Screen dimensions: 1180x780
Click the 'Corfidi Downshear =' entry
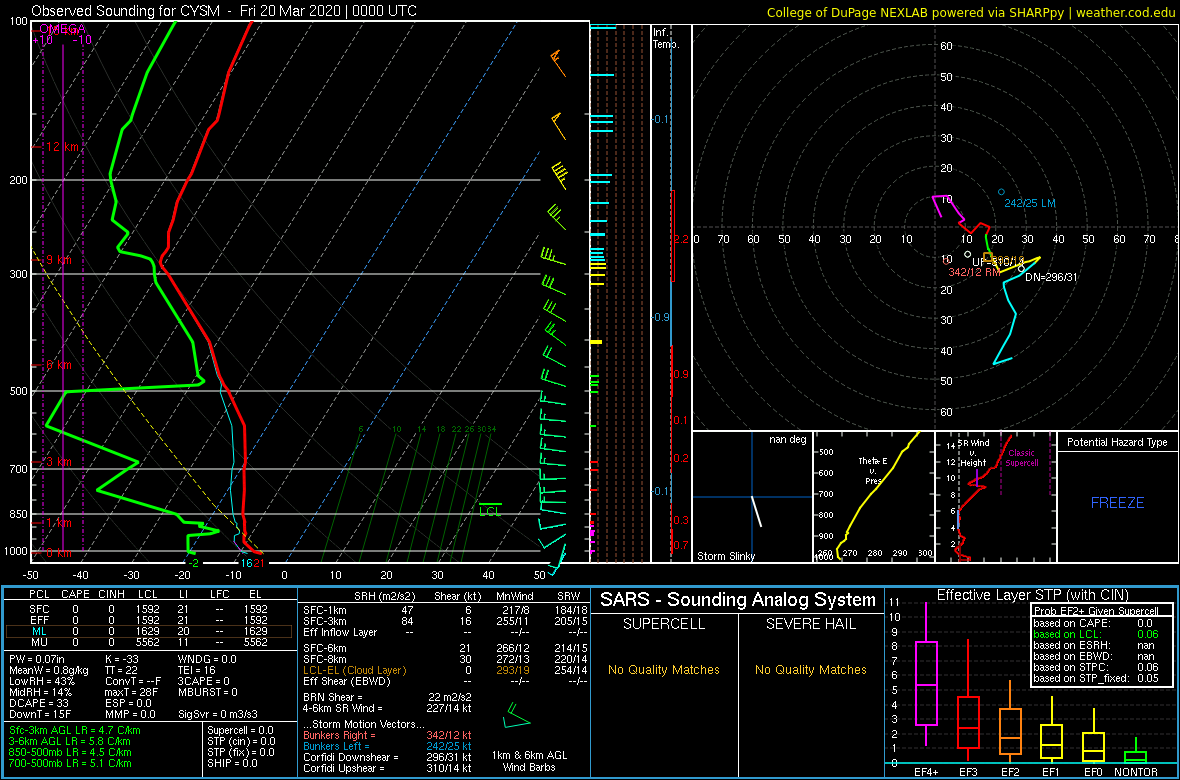(x=387, y=757)
